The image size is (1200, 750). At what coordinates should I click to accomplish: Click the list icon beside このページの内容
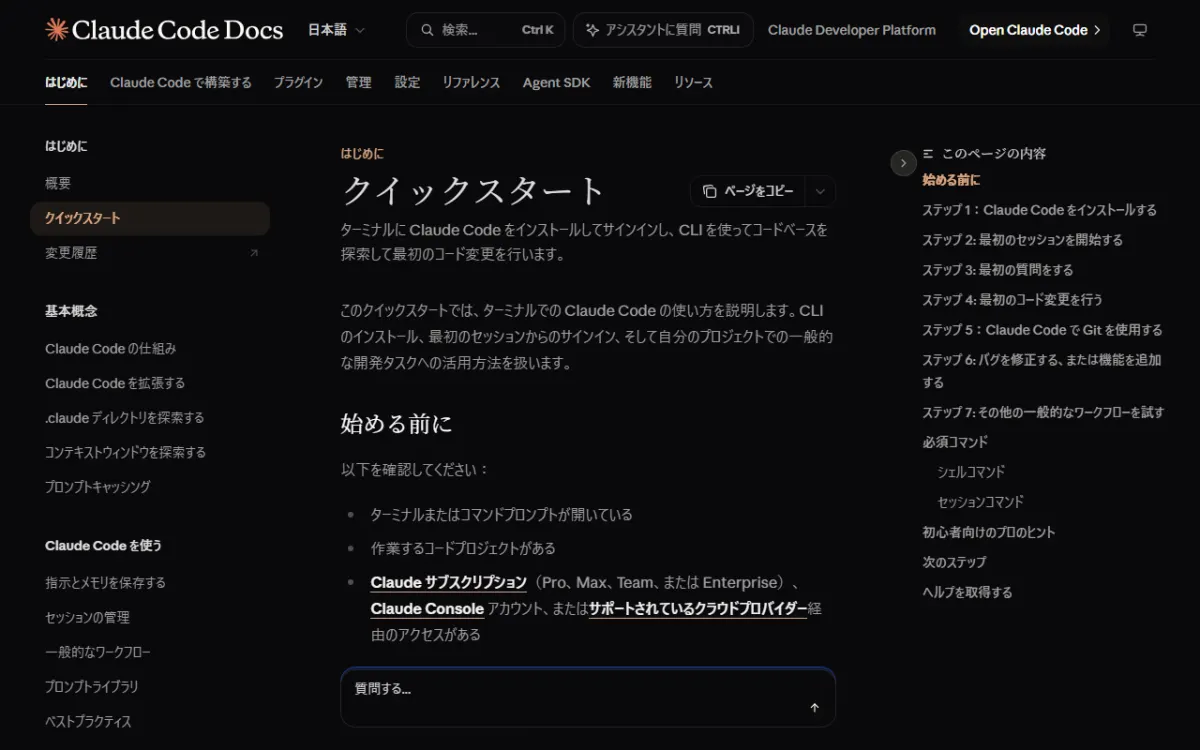coord(928,154)
